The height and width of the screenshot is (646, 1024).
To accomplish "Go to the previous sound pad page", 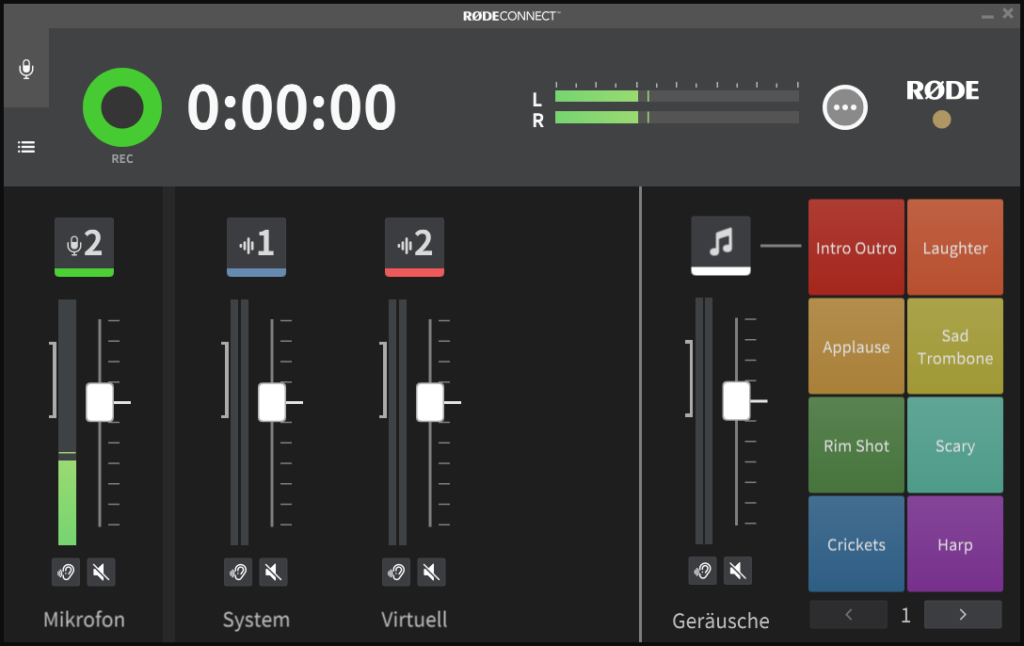I will 848,614.
